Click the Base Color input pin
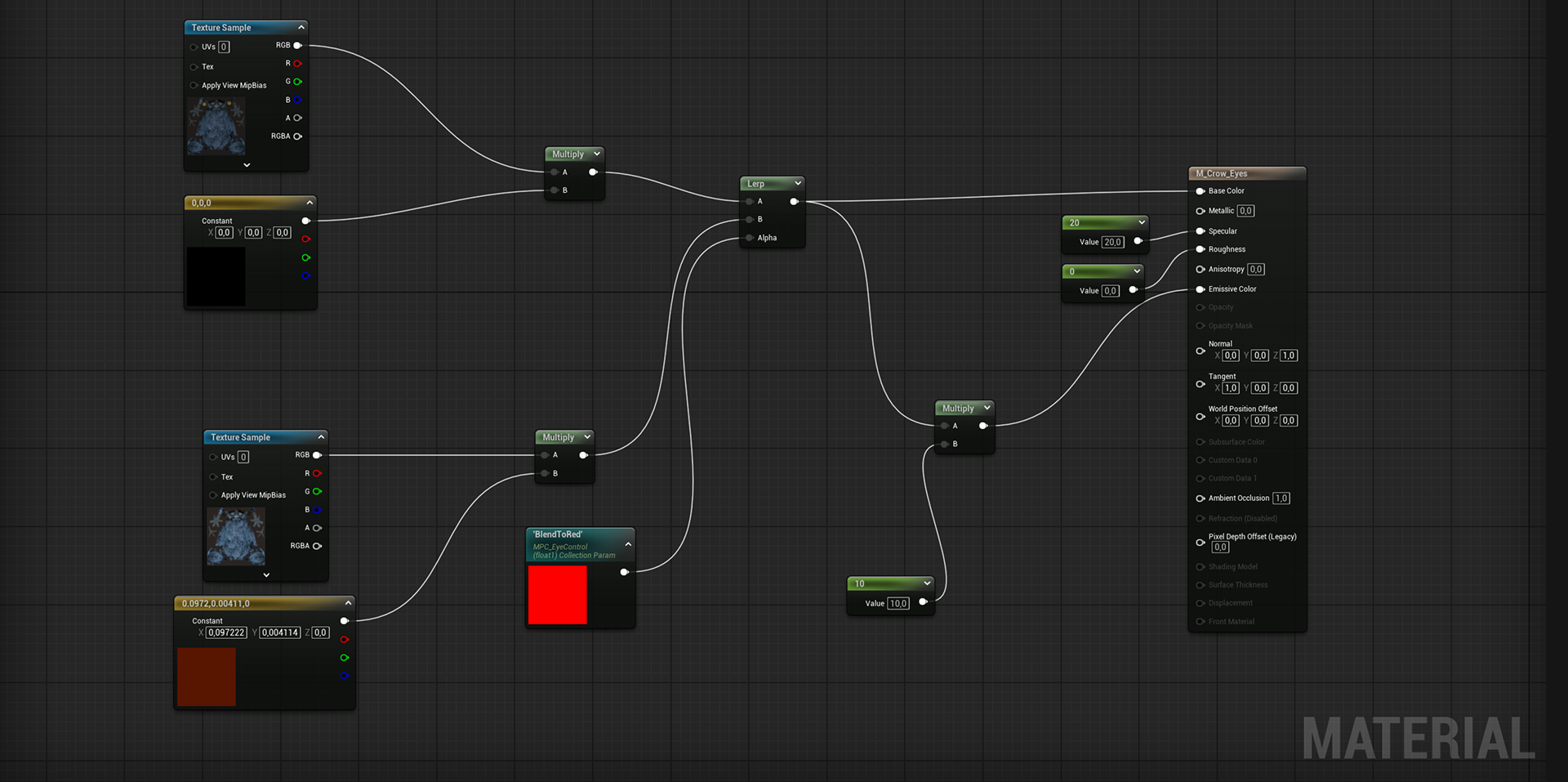Image resolution: width=1568 pixels, height=782 pixels. [x=1200, y=191]
